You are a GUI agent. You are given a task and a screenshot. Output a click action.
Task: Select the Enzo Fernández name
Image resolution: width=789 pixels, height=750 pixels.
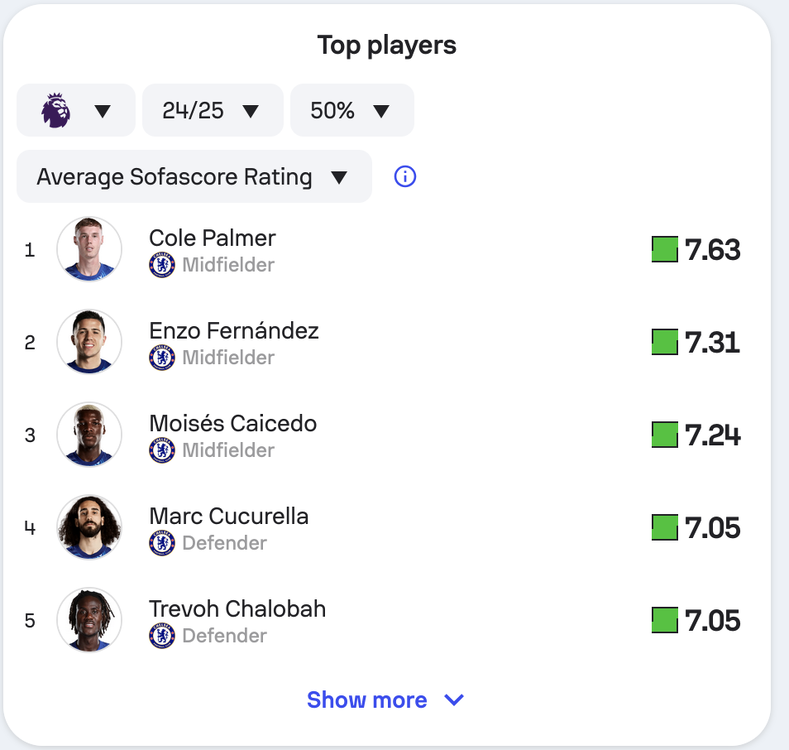234,331
